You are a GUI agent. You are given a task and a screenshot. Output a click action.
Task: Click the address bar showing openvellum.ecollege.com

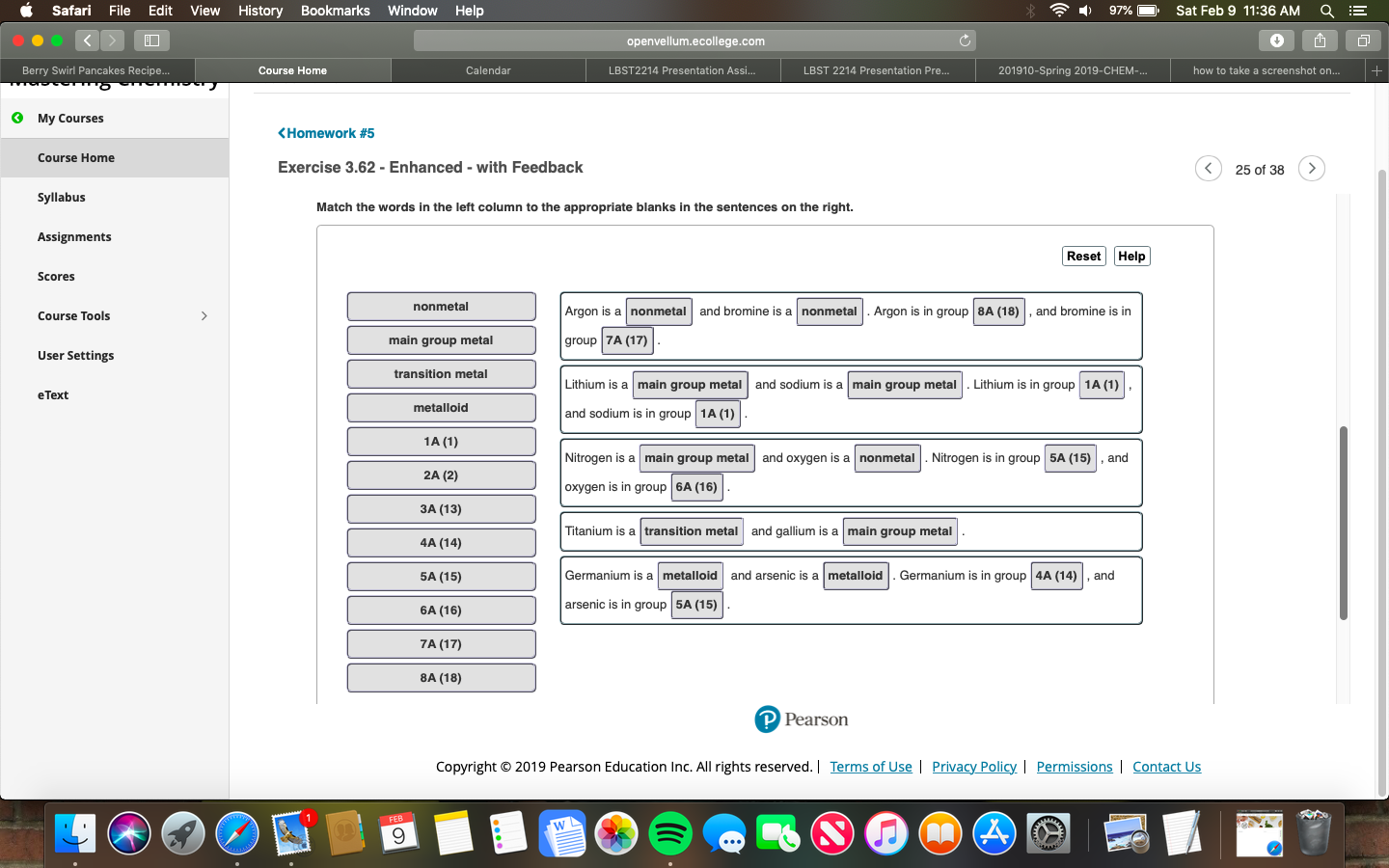pos(694,41)
